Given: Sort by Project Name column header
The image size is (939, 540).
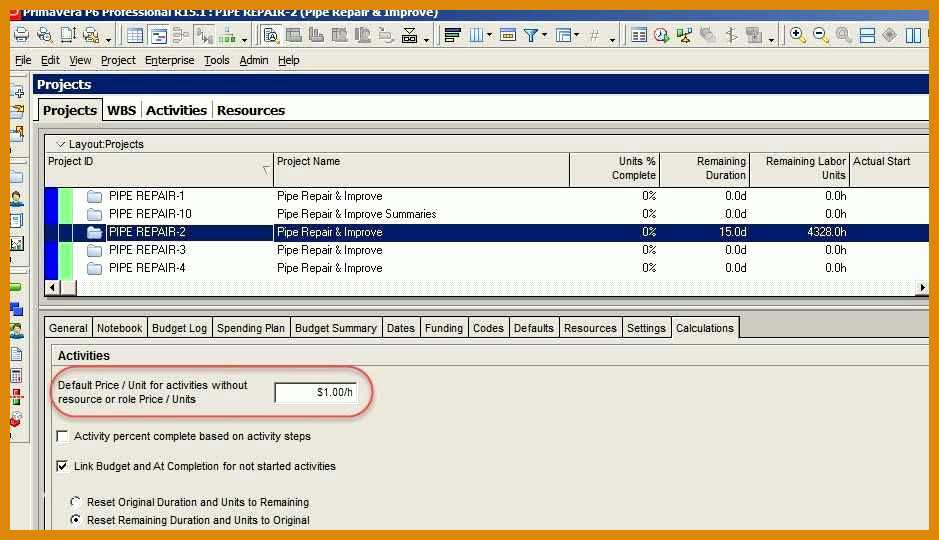Looking at the screenshot, I should tap(422, 169).
